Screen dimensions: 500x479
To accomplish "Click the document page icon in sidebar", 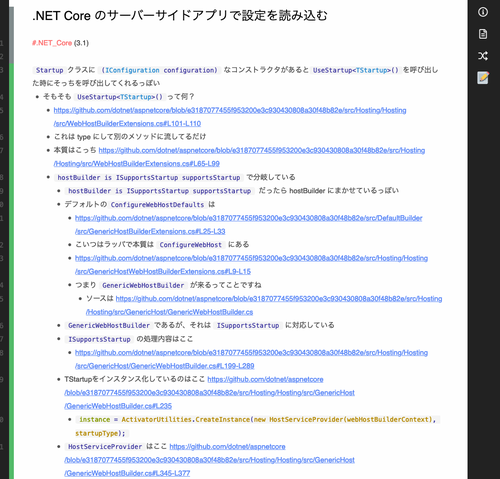I will pos(483,34).
